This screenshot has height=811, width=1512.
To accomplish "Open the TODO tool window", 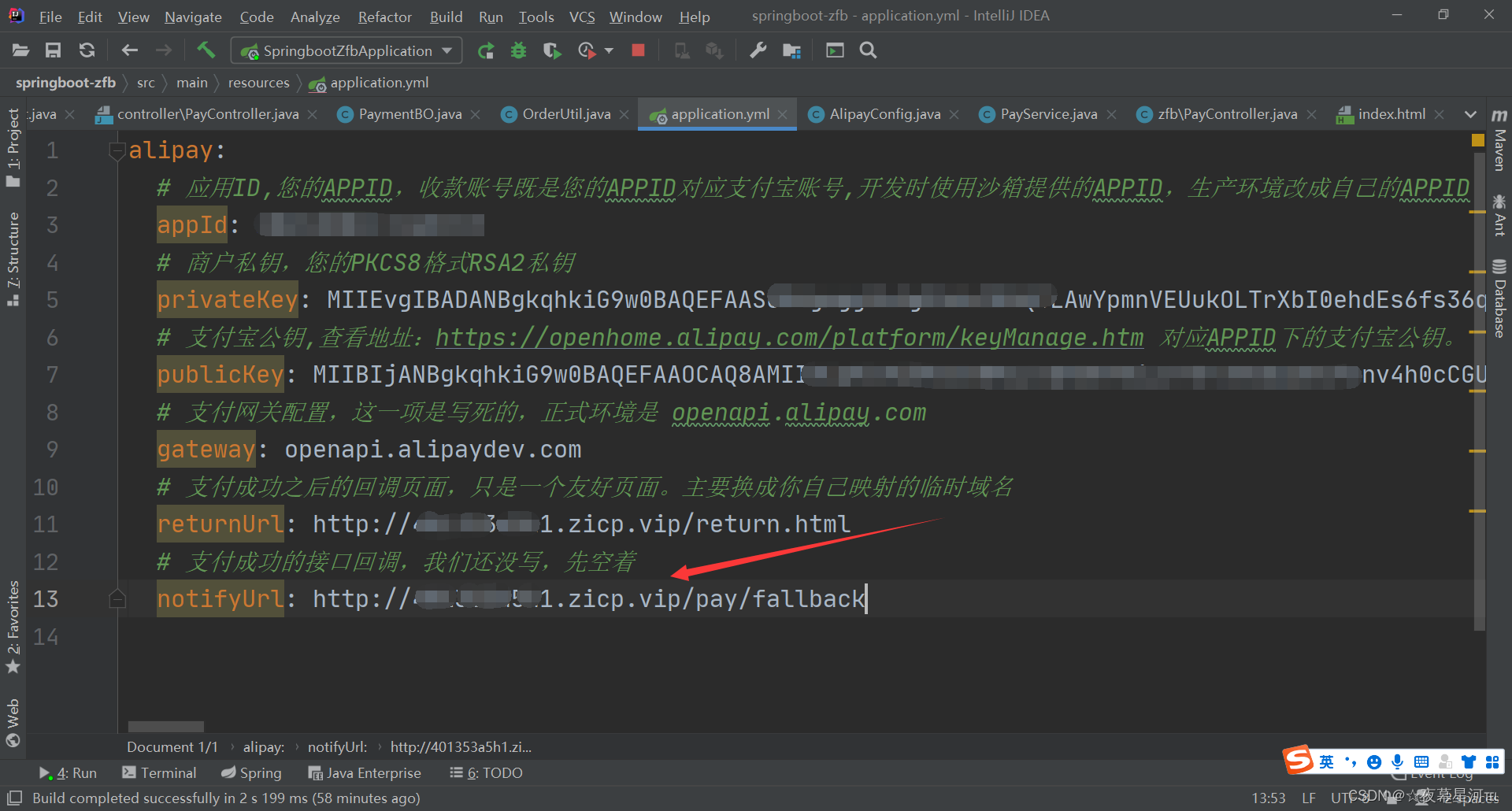I will point(486,773).
